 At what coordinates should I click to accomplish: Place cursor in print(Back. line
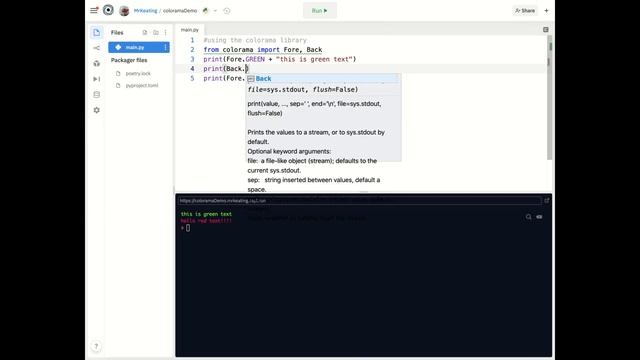point(226,69)
